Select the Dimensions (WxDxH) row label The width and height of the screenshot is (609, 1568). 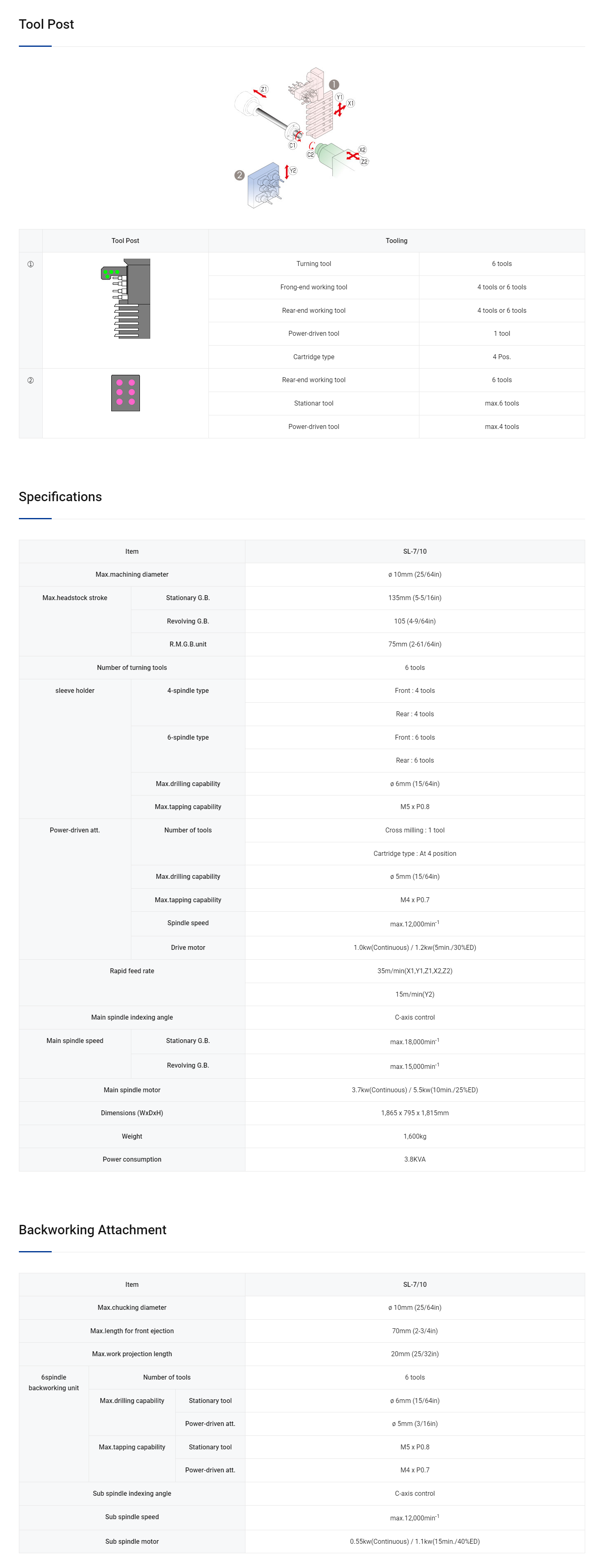[x=132, y=1113]
